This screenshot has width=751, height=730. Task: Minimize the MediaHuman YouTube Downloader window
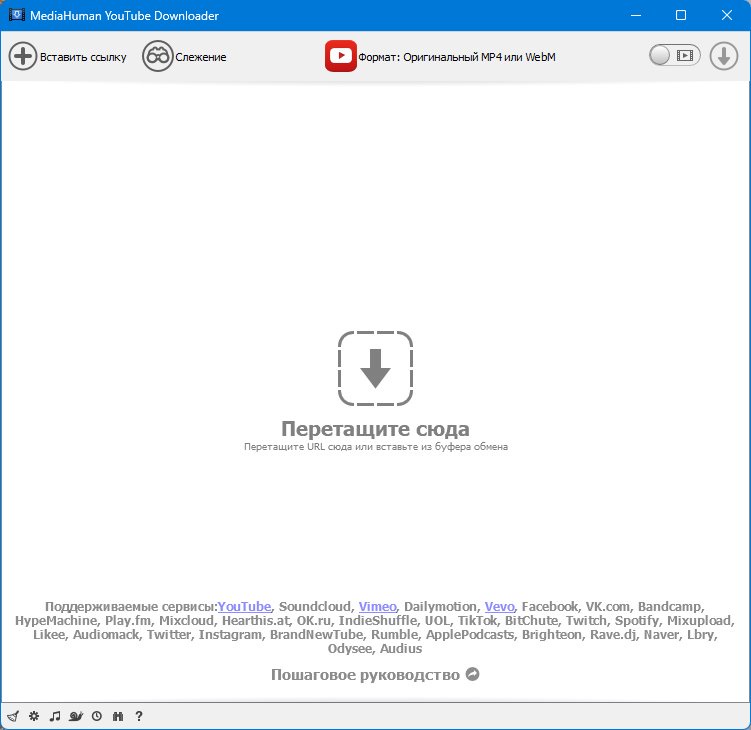point(636,15)
